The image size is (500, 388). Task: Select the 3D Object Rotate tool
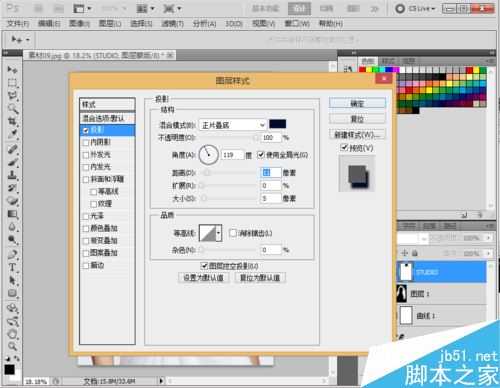coord(12,308)
